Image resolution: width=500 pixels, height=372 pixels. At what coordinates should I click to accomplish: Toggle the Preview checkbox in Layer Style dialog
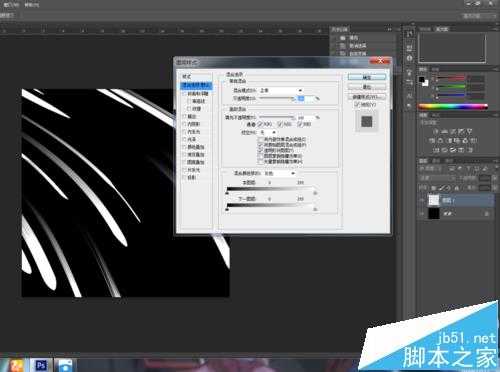tap(357, 105)
